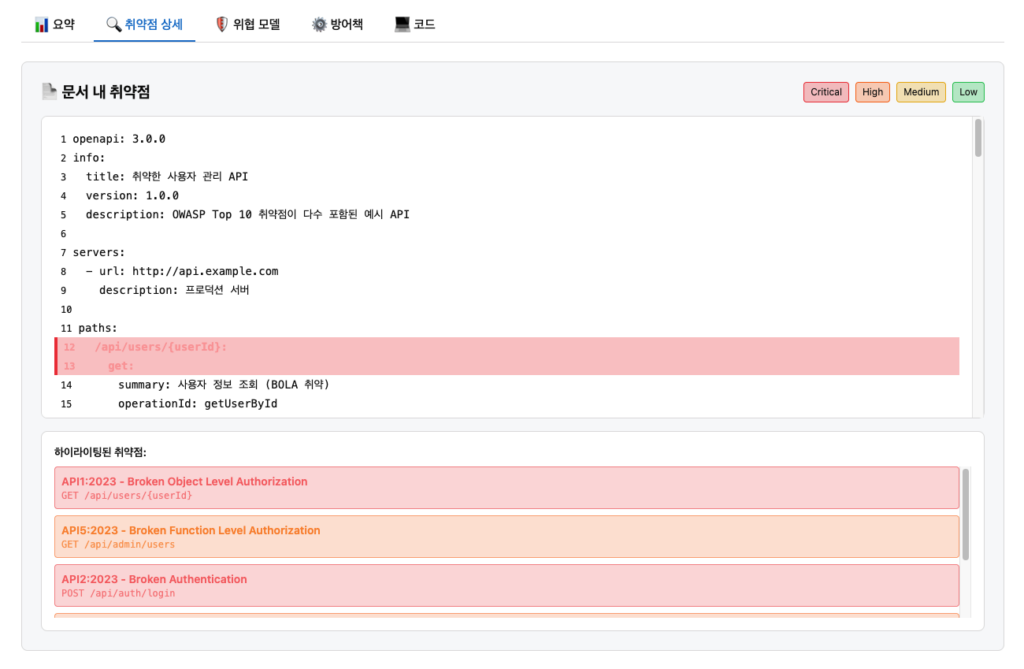This screenshot has height=669, width=1024.
Task: Click the document icon beside 문서 내 취약점
Action: [x=49, y=92]
